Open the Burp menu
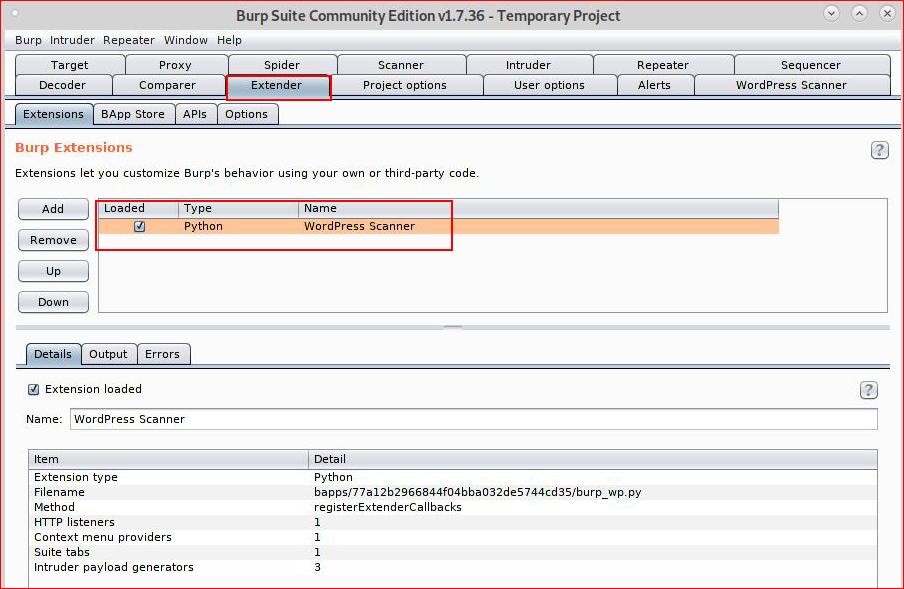The image size is (904, 589). pyautogui.click(x=28, y=40)
